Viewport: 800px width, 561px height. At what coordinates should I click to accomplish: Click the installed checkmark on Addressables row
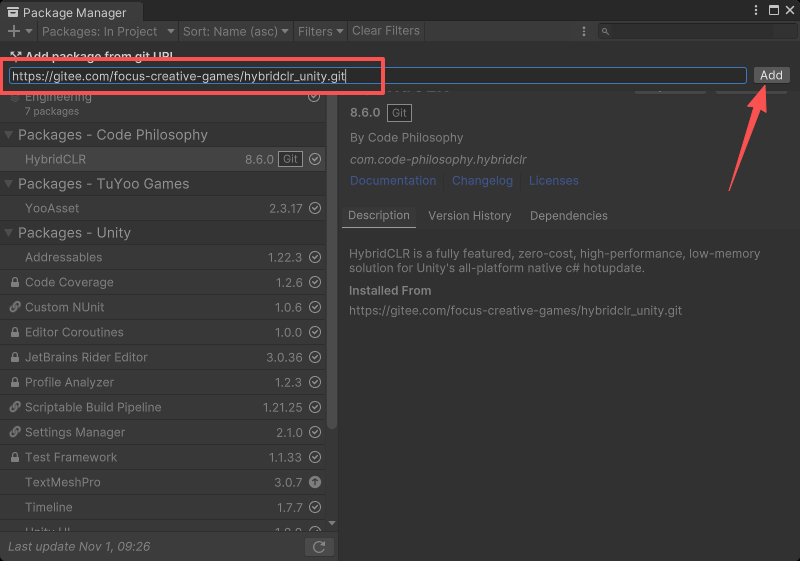click(315, 257)
